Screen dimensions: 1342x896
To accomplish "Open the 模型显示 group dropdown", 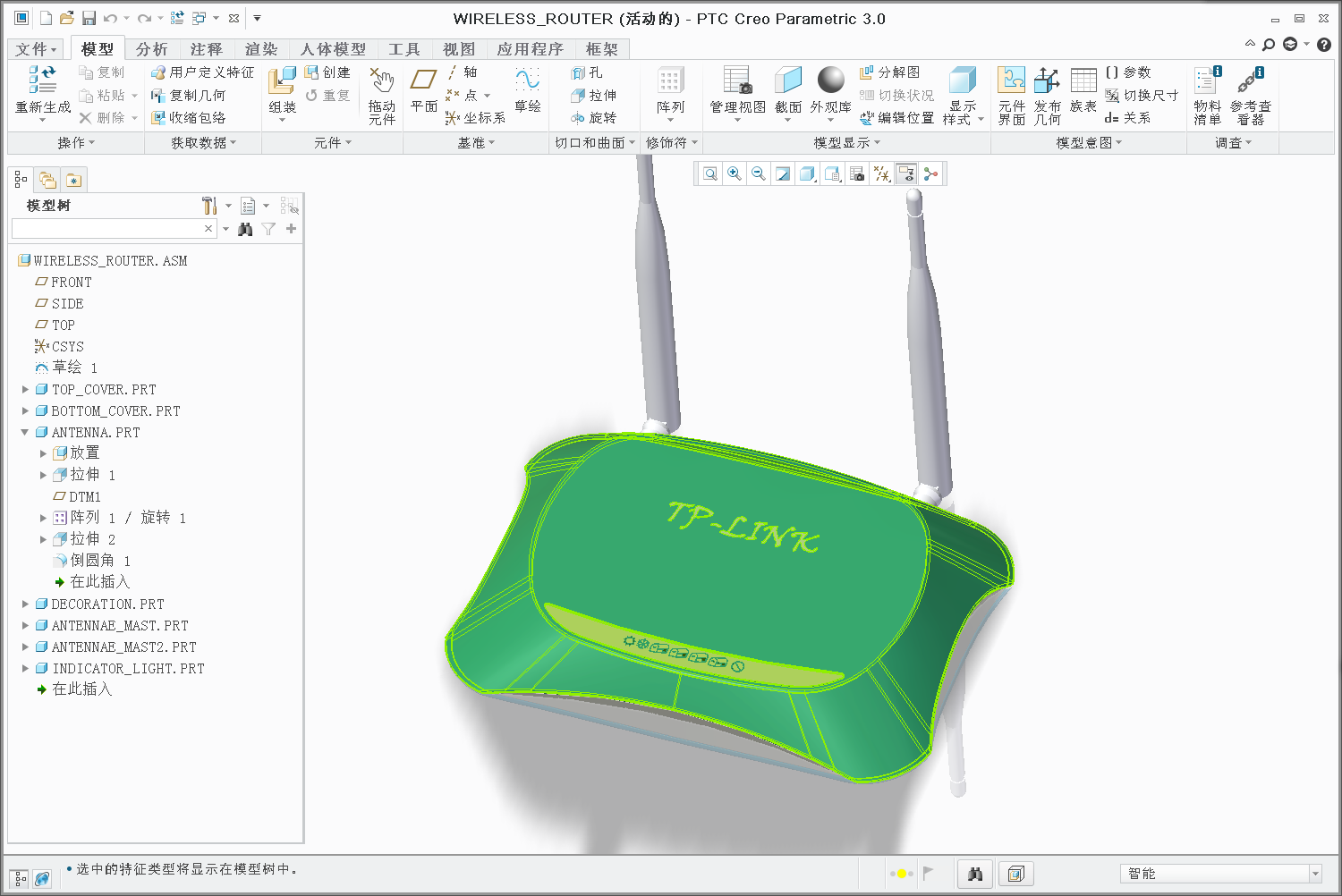I will coord(847,143).
